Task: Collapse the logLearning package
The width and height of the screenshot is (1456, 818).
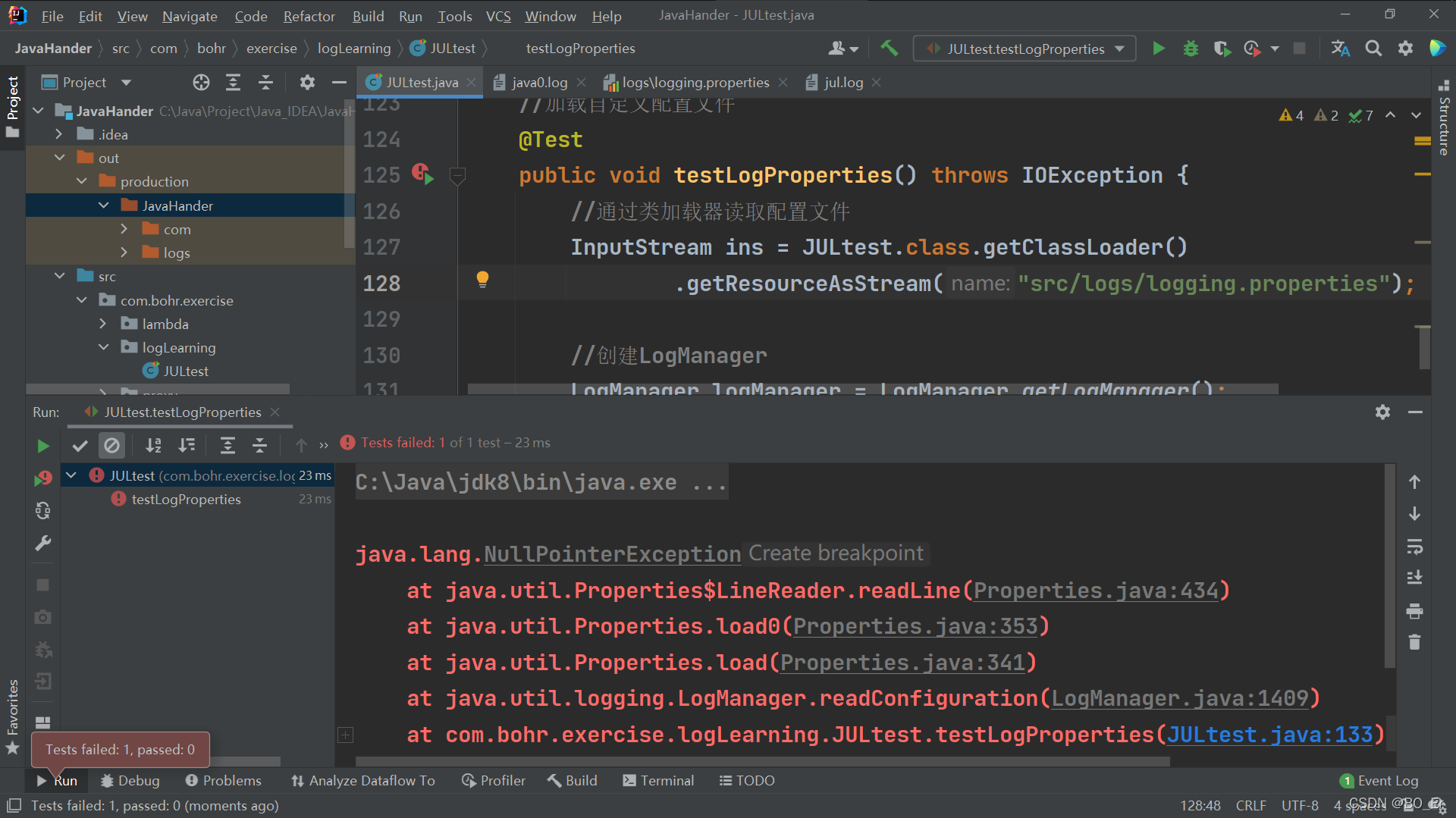Action: point(103,347)
